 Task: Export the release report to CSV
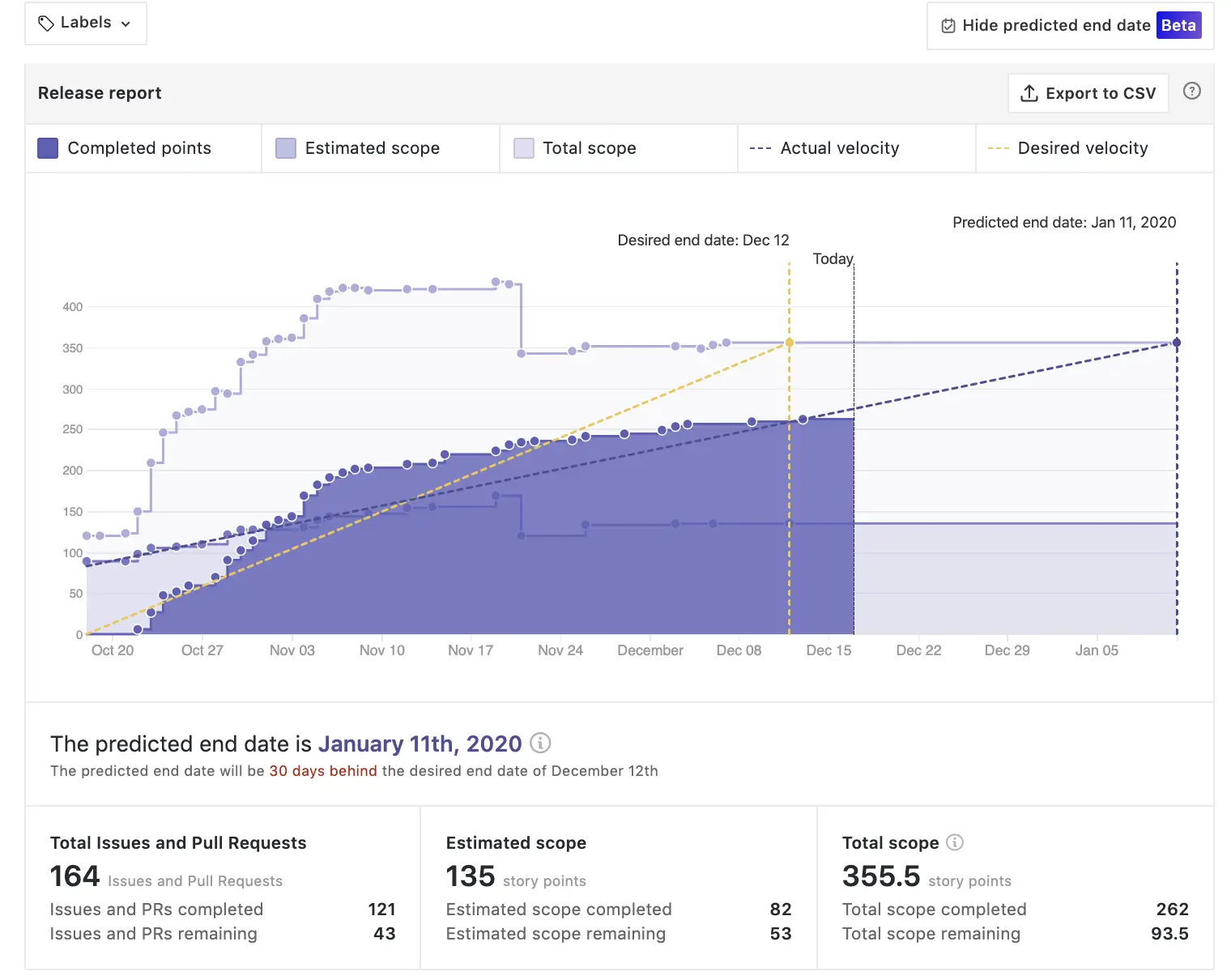1088,93
